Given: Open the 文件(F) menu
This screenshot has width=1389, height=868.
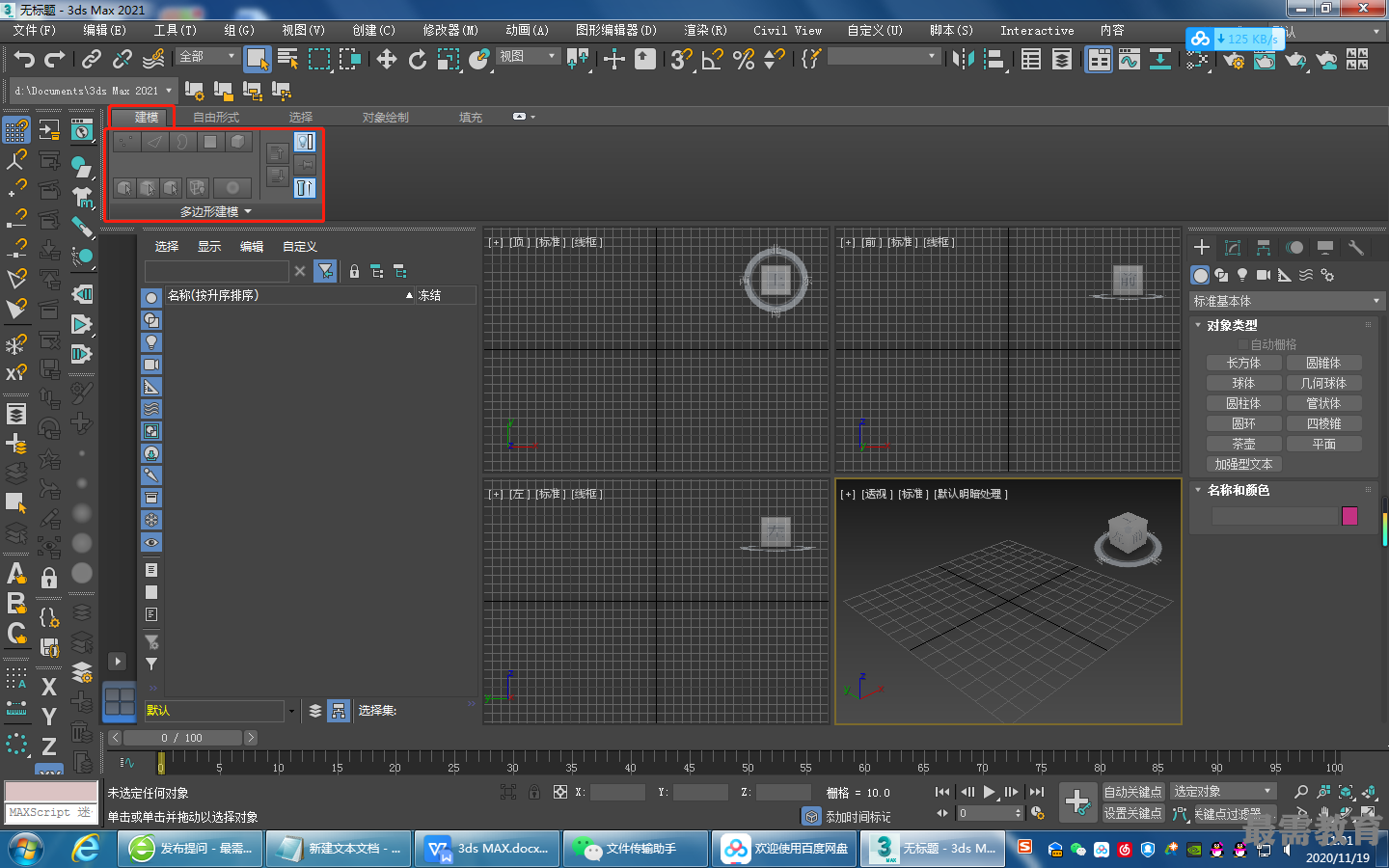Looking at the screenshot, I should pyautogui.click(x=35, y=30).
